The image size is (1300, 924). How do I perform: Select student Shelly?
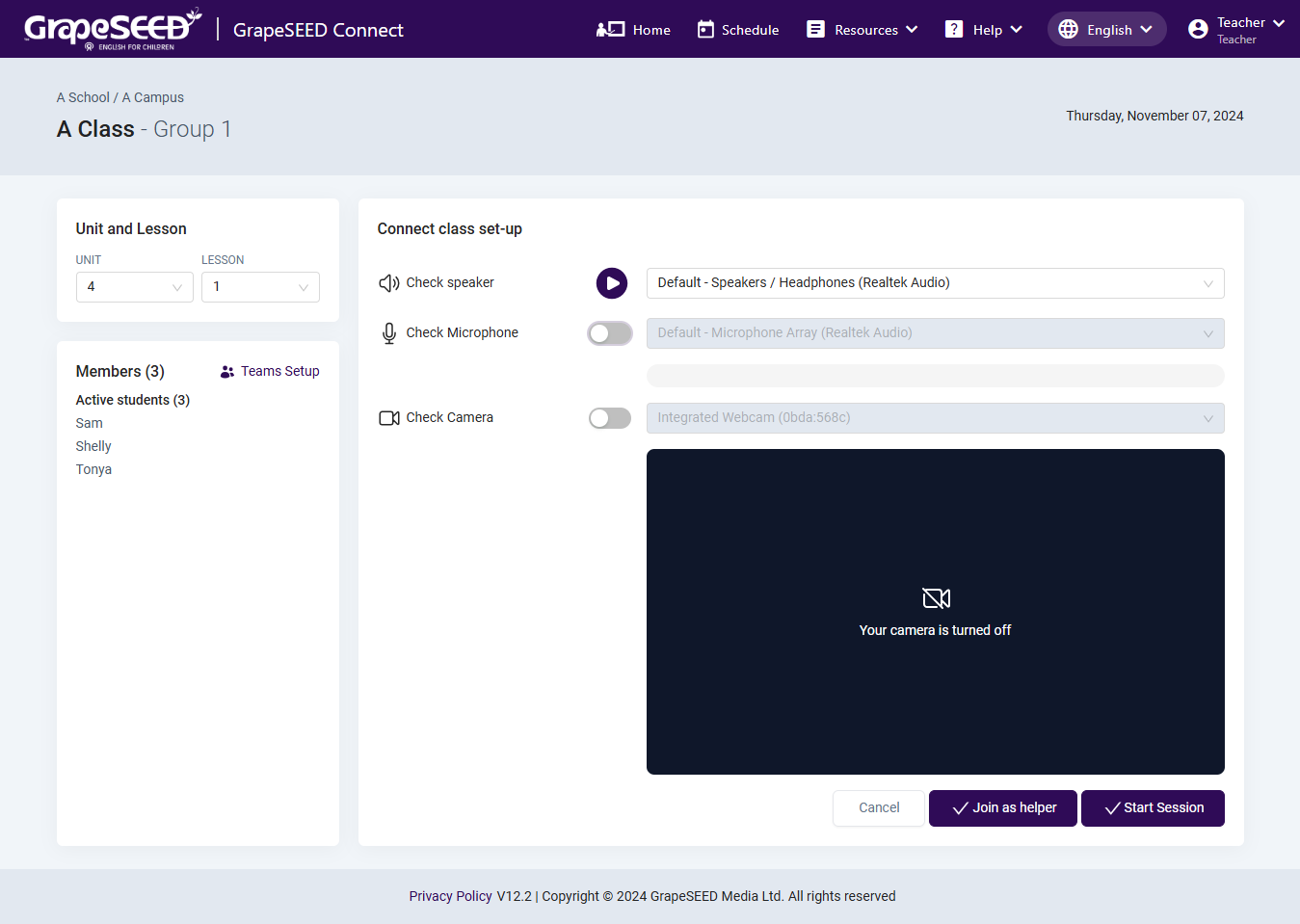(93, 447)
